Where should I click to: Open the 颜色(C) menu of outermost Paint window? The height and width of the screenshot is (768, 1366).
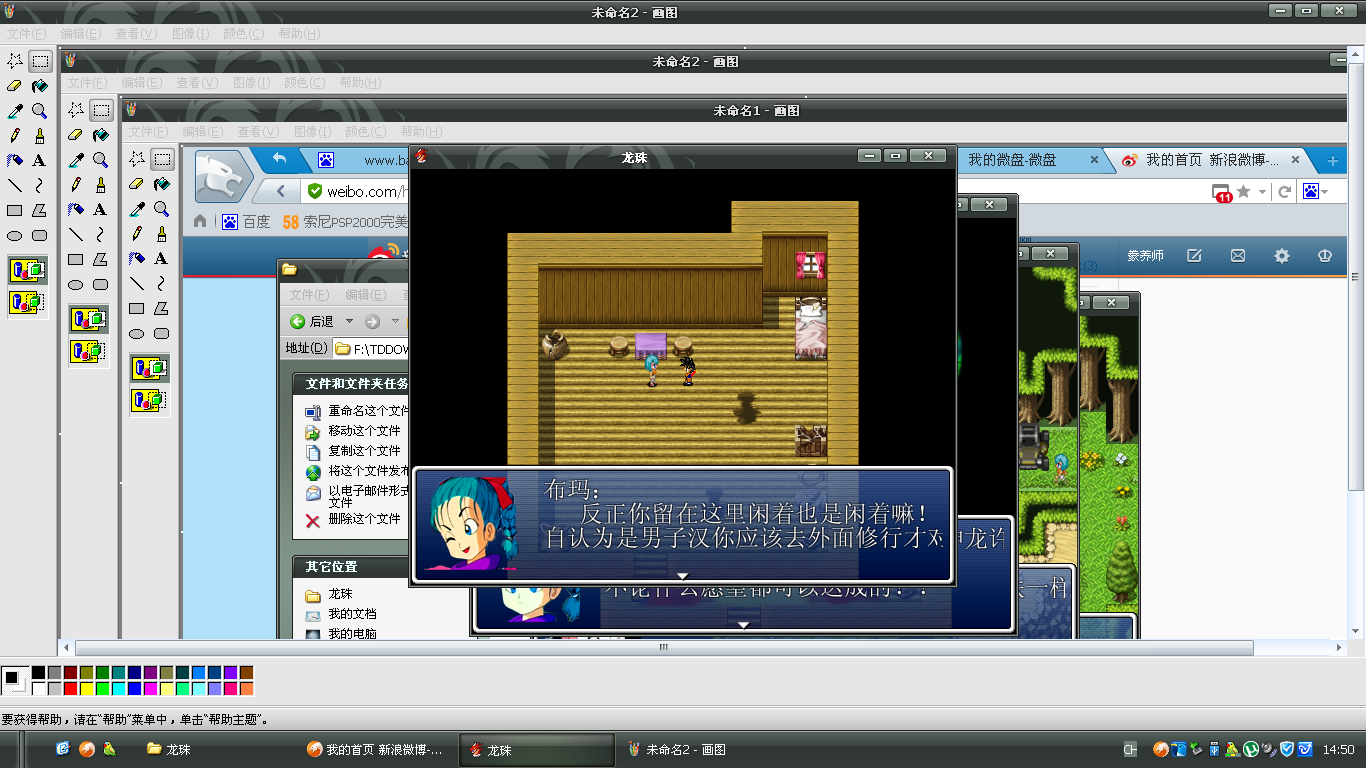243,34
